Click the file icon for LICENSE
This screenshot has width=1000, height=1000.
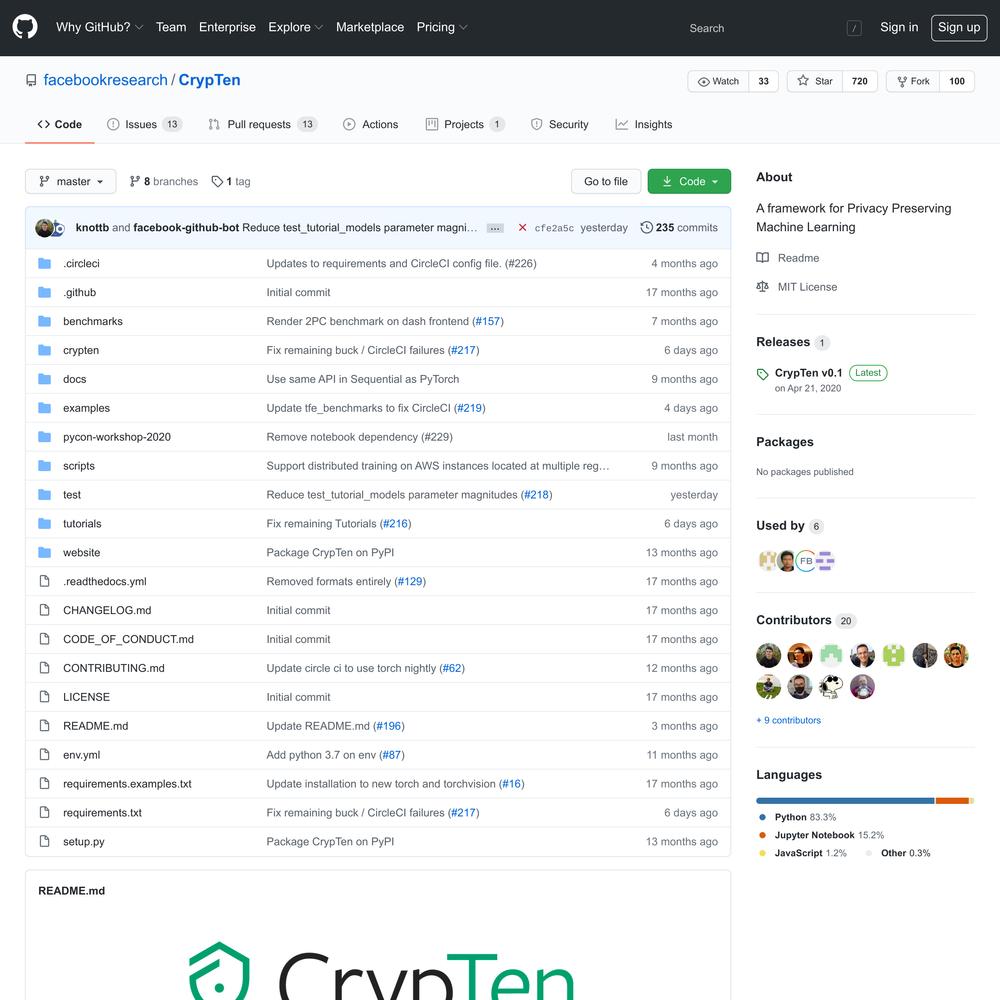tap(44, 697)
